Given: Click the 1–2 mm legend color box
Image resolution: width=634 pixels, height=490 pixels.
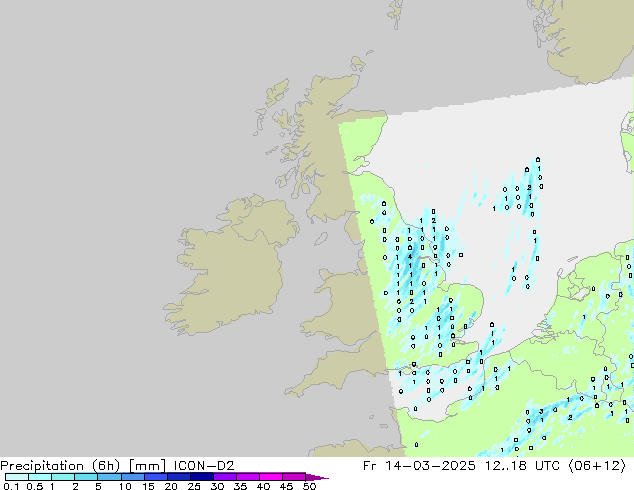Looking at the screenshot, I should pos(63,477).
